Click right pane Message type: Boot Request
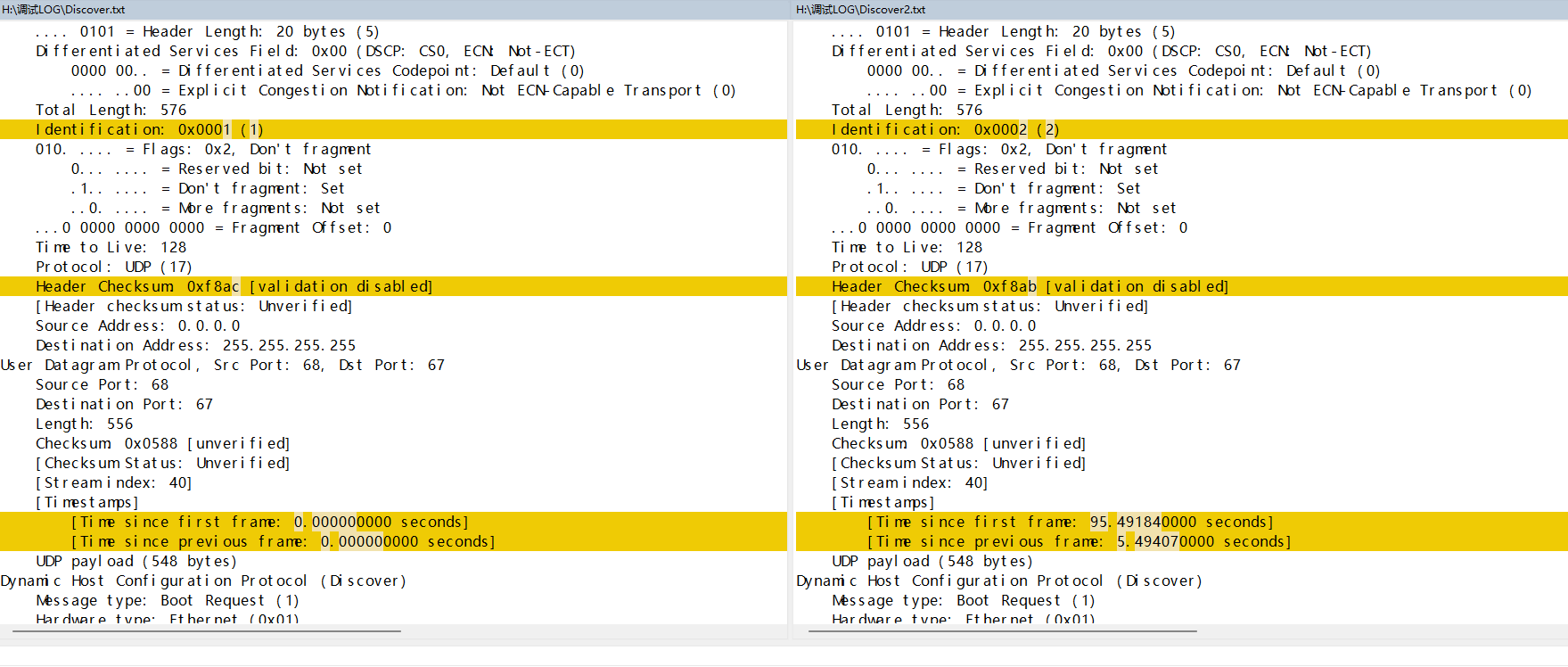This screenshot has height=667, width=1568. click(964, 600)
